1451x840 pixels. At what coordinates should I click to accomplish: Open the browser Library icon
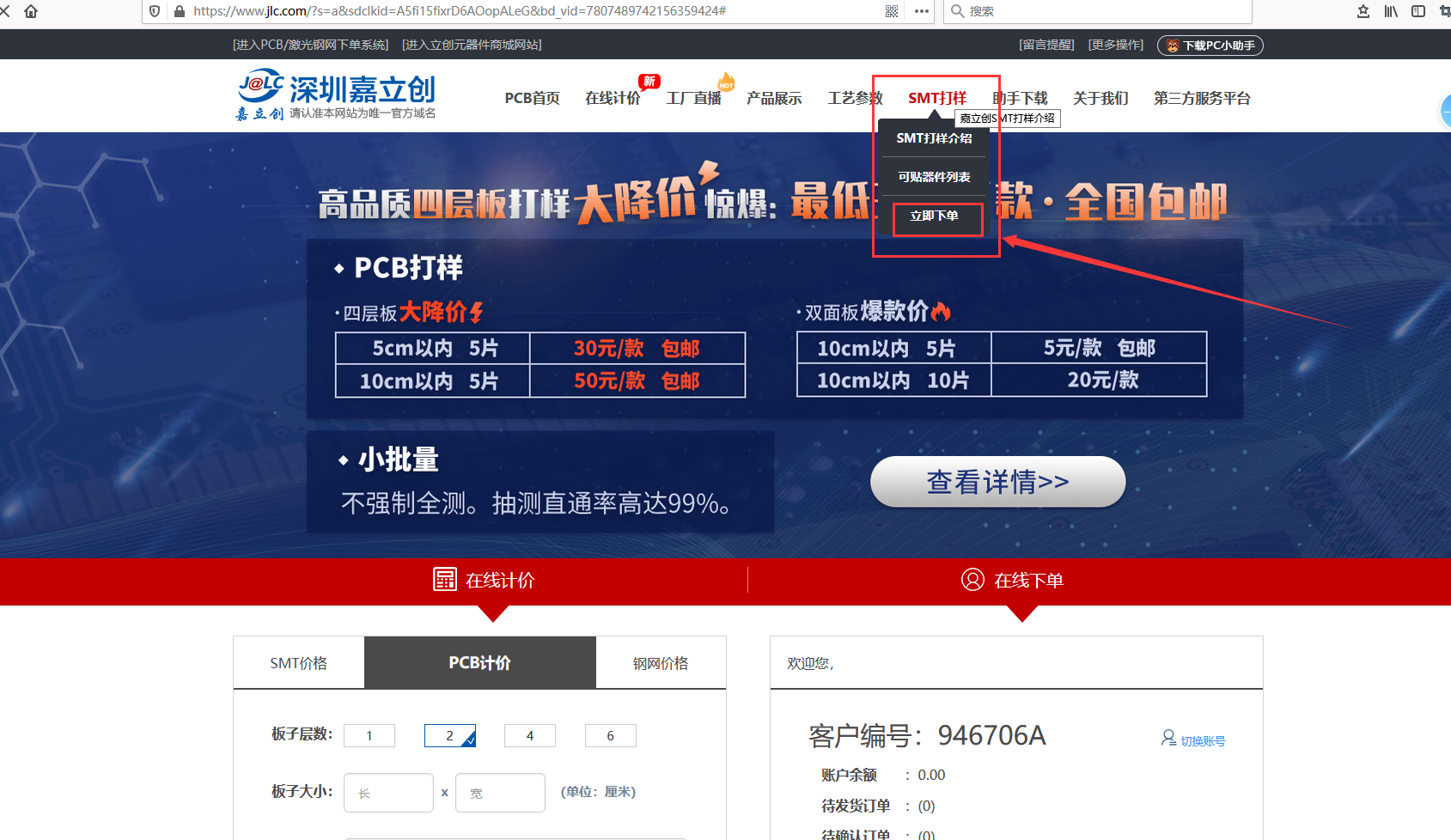click(1390, 11)
